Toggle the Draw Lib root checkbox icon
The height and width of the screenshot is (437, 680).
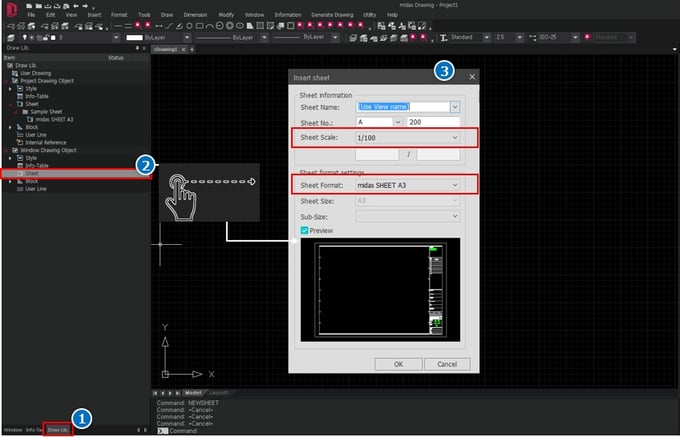[x=11, y=65]
